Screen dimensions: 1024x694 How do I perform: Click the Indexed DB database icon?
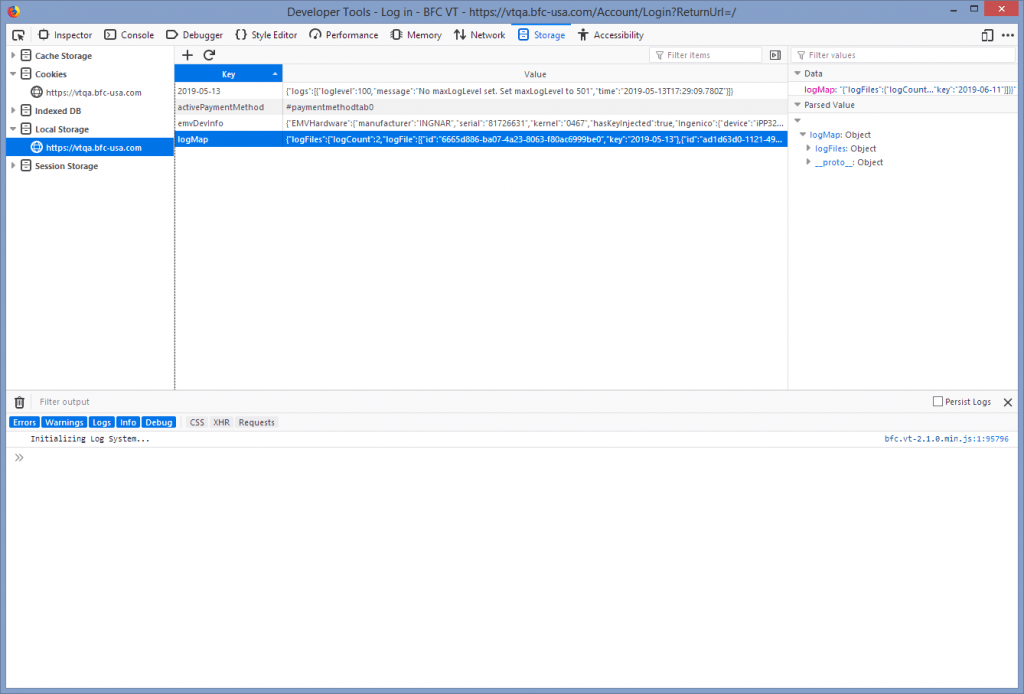26,110
